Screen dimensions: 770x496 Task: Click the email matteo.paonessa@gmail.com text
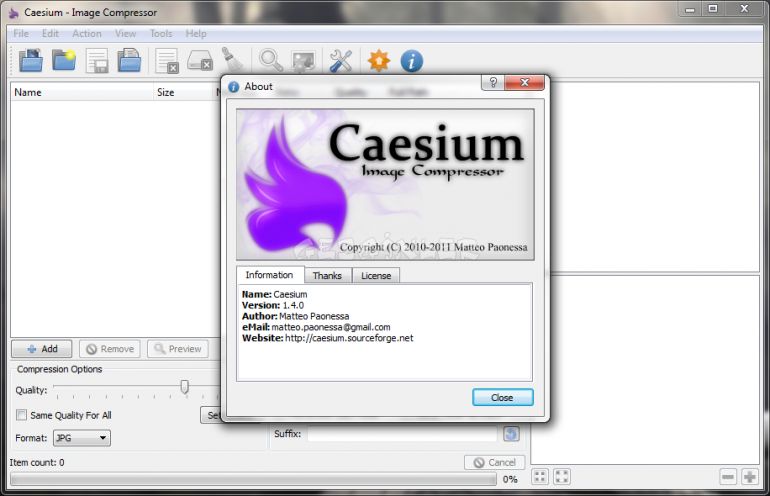(x=331, y=327)
